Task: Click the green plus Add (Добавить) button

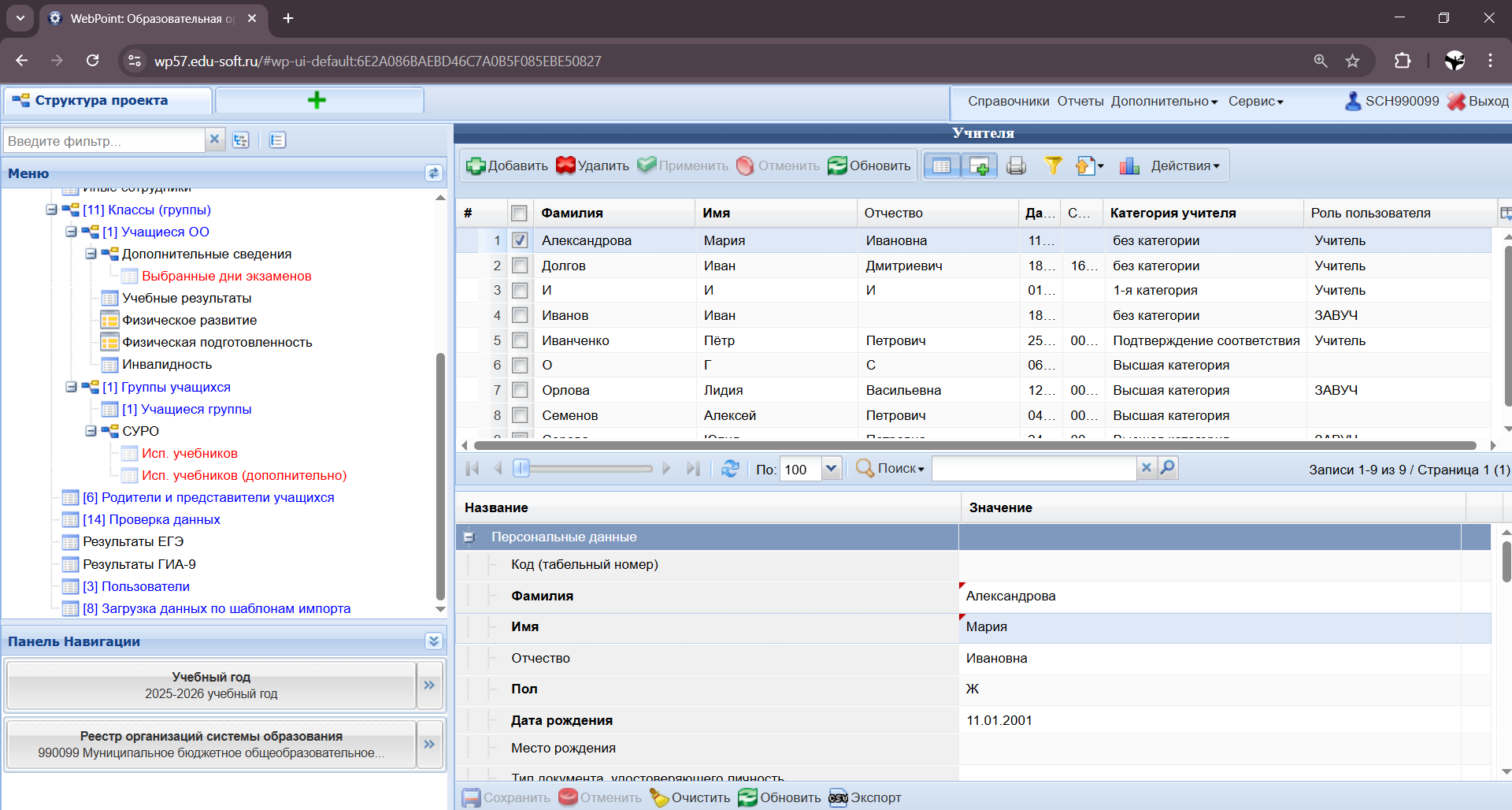Action: (x=507, y=165)
